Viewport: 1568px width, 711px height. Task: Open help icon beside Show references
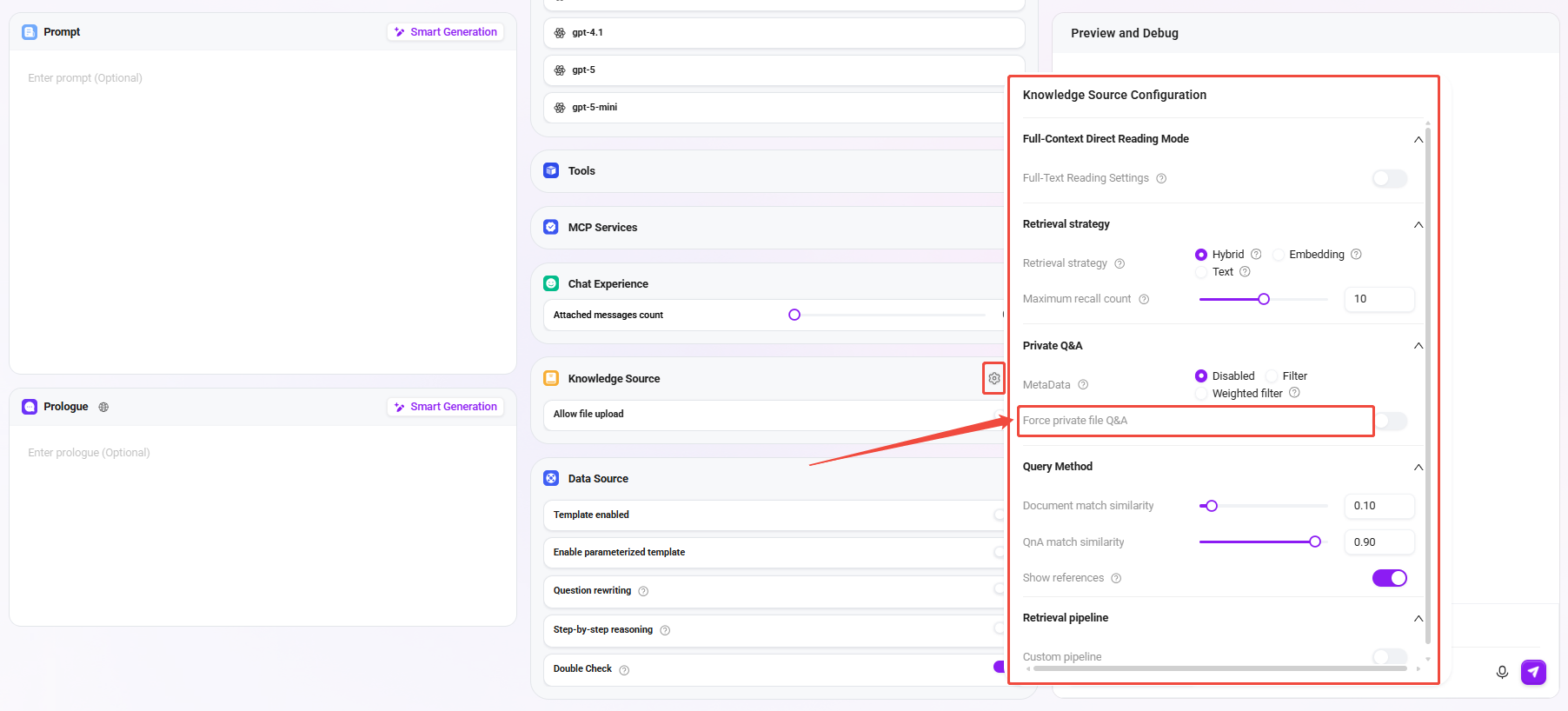coord(1116,578)
